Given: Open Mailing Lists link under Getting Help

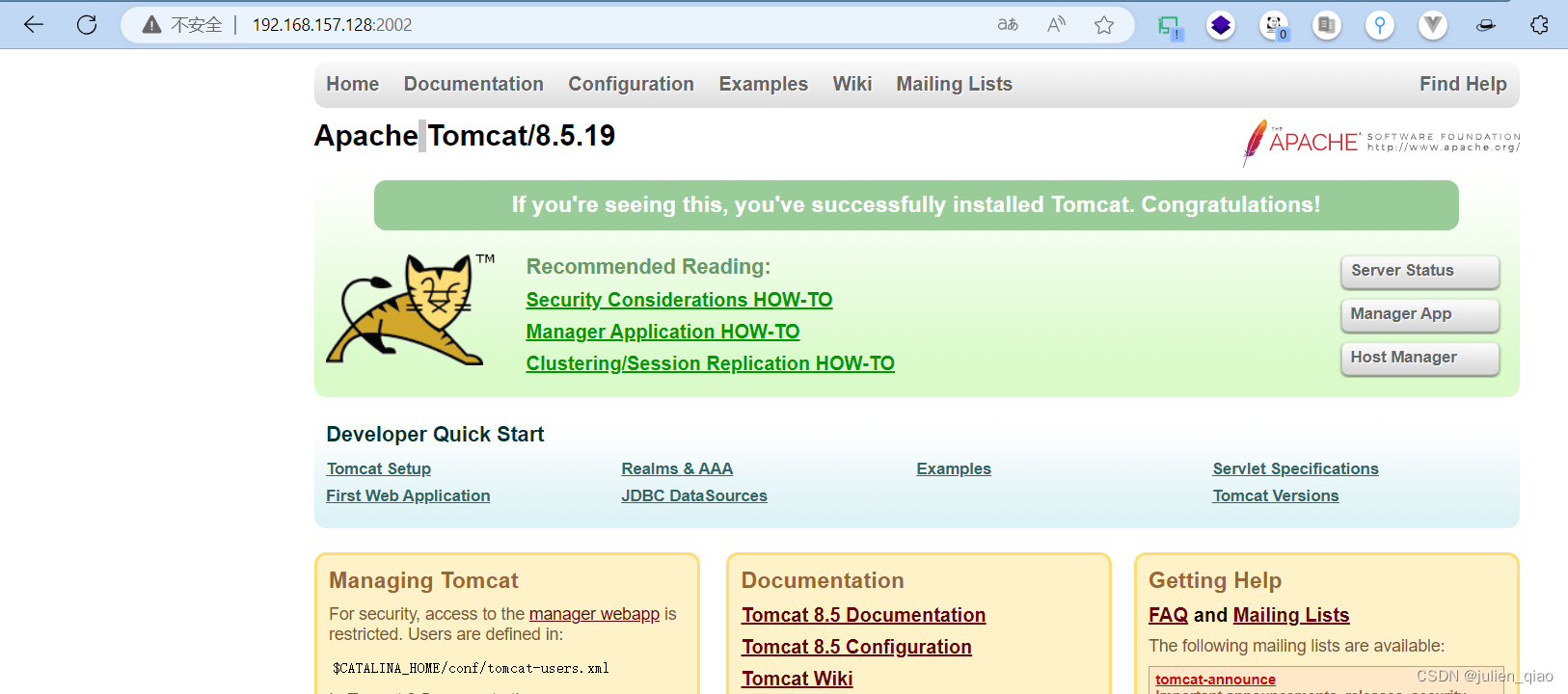Looking at the screenshot, I should click(1291, 615).
